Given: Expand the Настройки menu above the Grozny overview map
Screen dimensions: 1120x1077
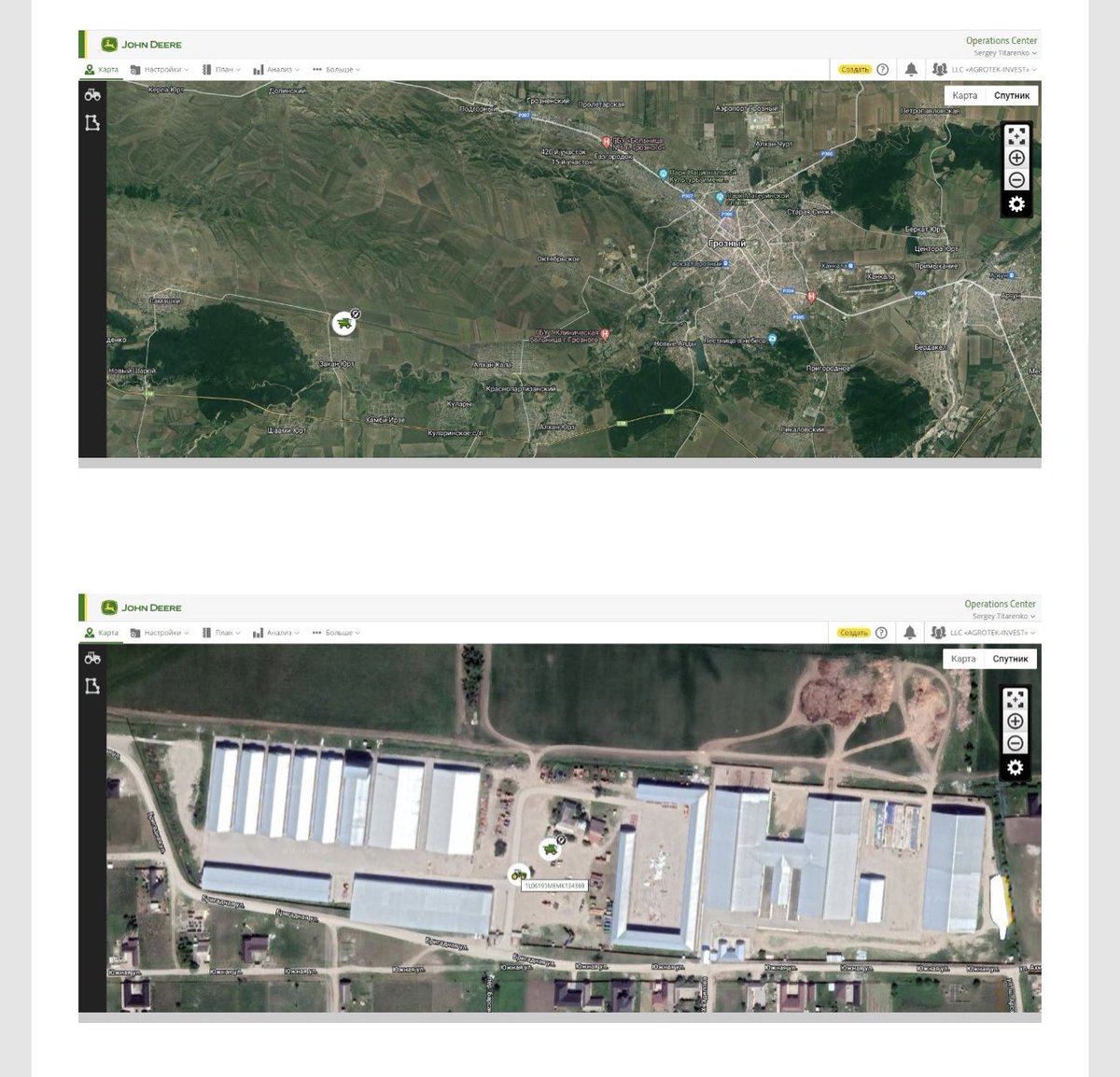Looking at the screenshot, I should tap(160, 69).
